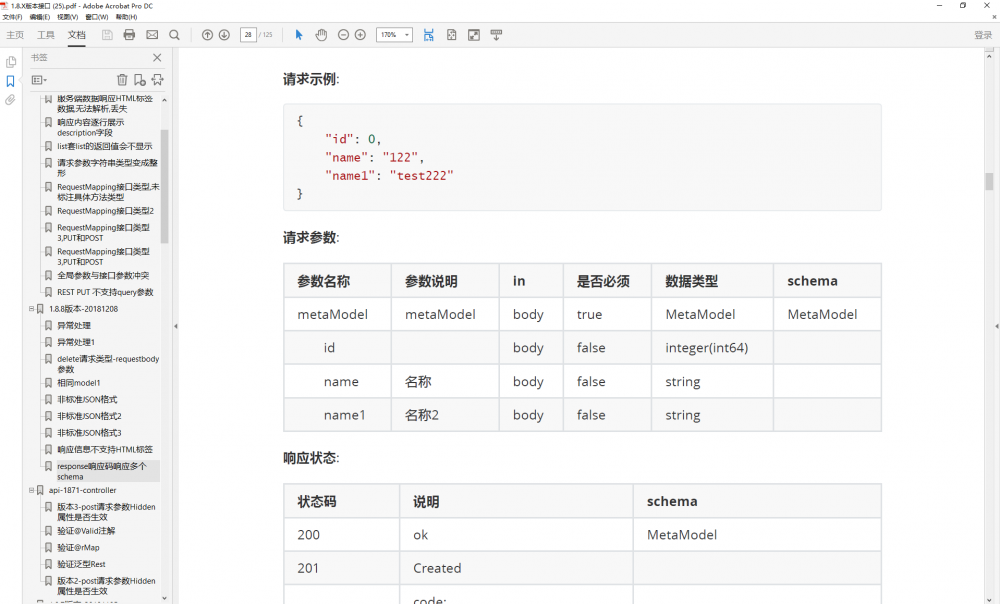The height and width of the screenshot is (604, 1000).
Task: Delete selected bookmark with trash icon
Action: coord(122,79)
